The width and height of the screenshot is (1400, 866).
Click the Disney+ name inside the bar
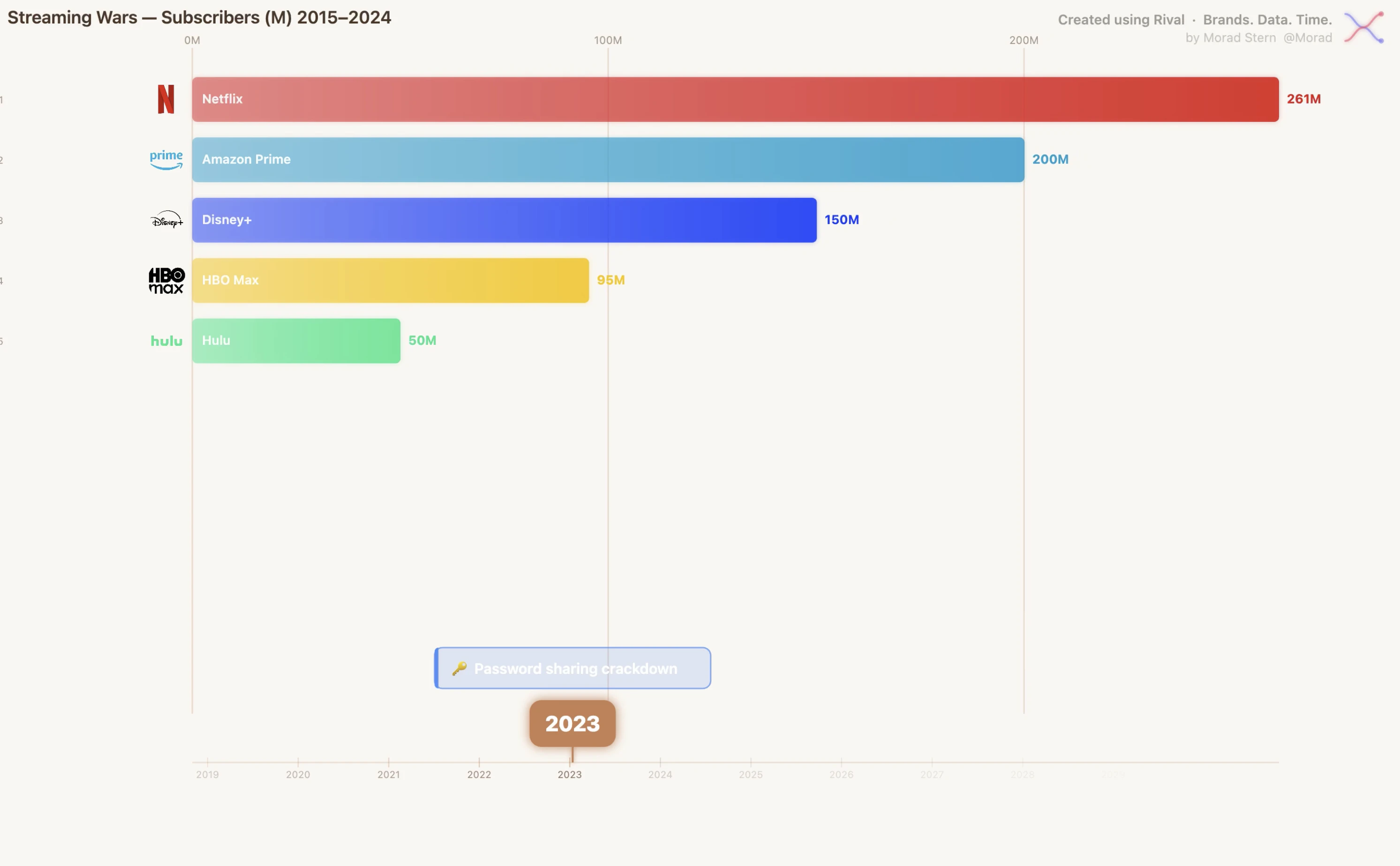tap(227, 220)
